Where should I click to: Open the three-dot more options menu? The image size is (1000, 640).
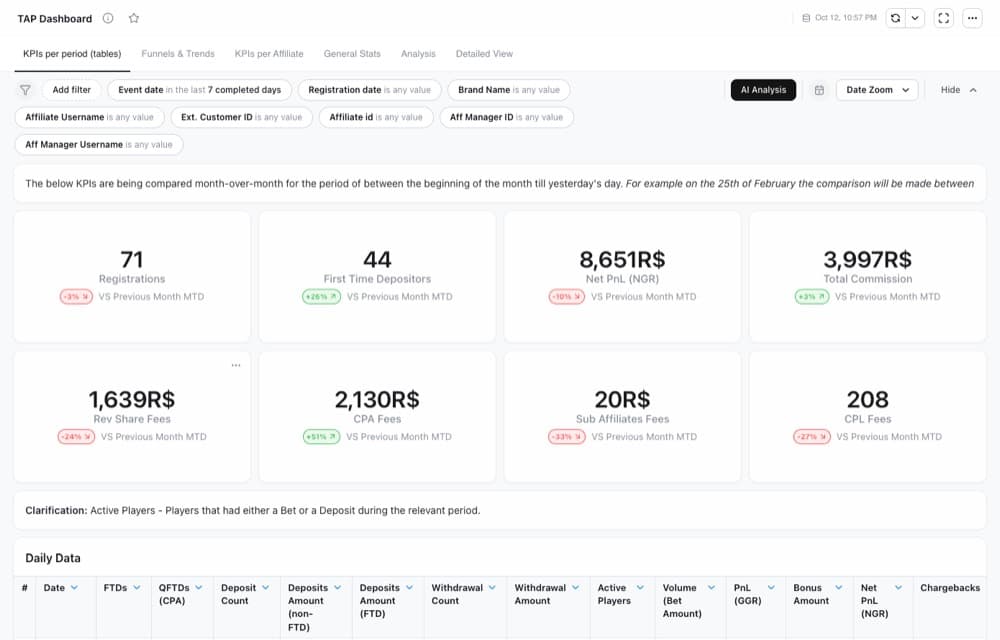click(973, 18)
